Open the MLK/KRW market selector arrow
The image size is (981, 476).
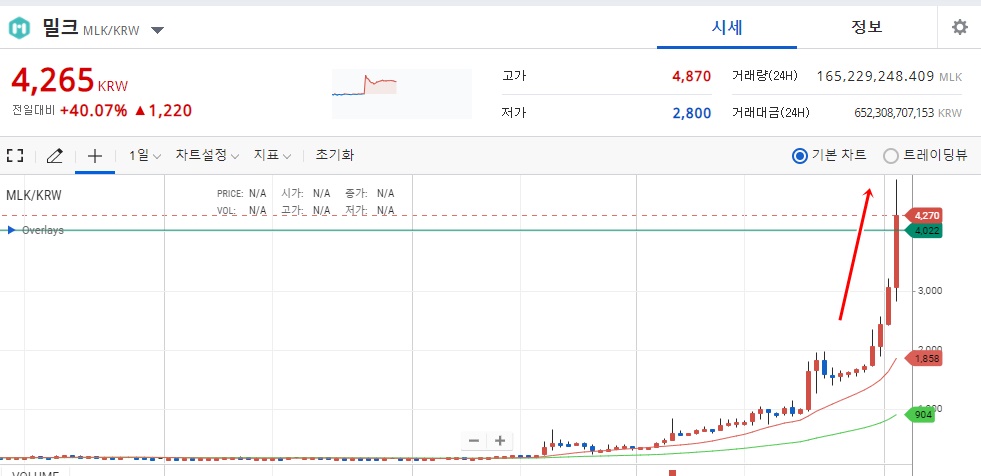click(x=158, y=30)
